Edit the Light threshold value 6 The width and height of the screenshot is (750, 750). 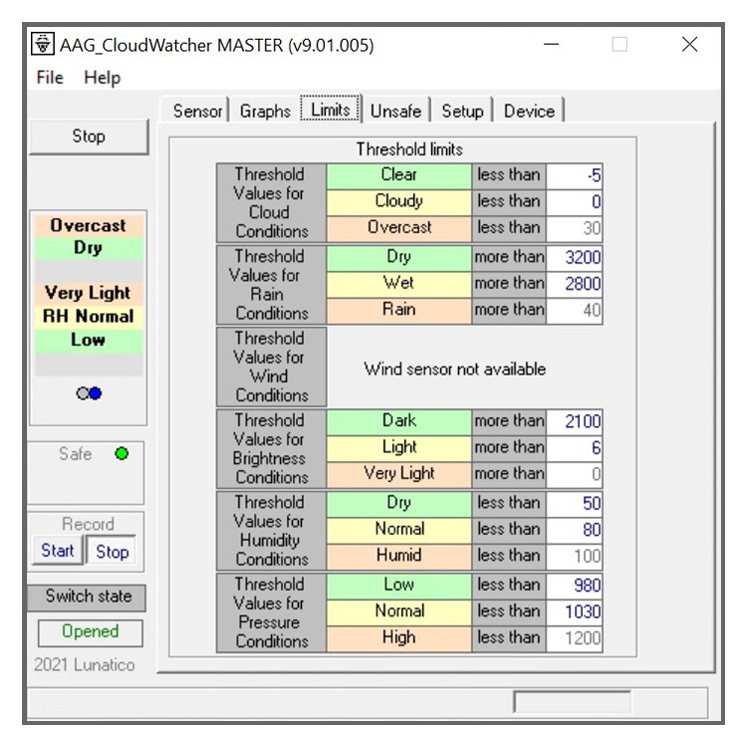pos(574,448)
